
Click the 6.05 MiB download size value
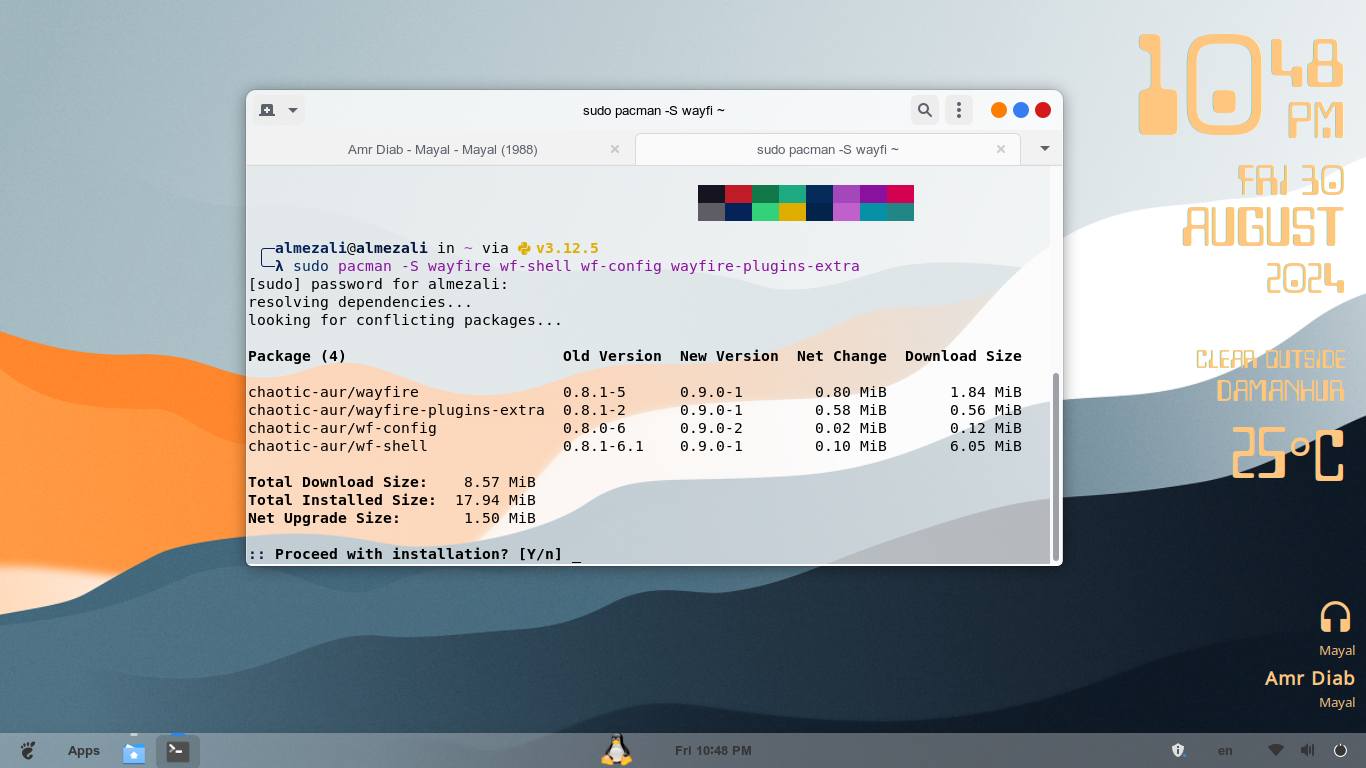tap(986, 446)
